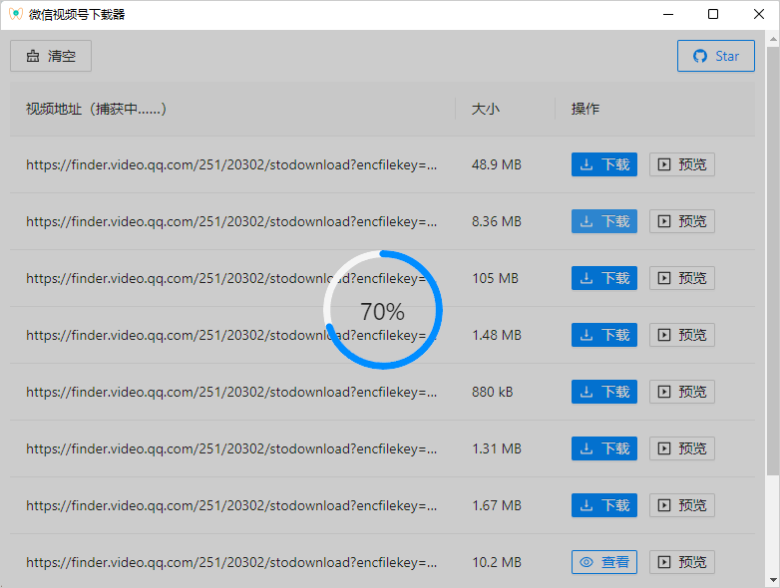Preview the 1.67 MB video
The image size is (780, 588).
click(x=682, y=506)
